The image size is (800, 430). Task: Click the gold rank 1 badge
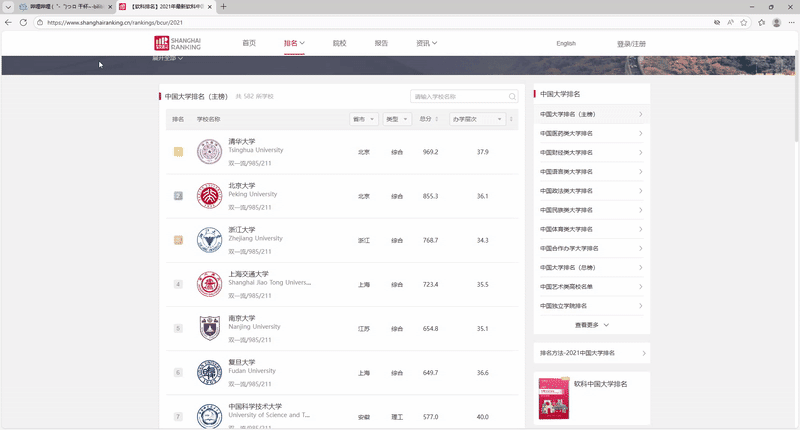(178, 151)
